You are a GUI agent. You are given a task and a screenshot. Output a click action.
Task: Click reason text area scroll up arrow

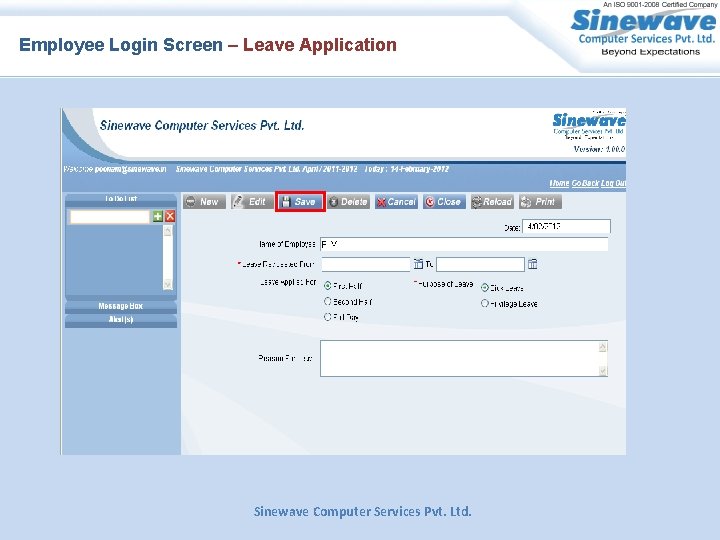click(x=603, y=347)
